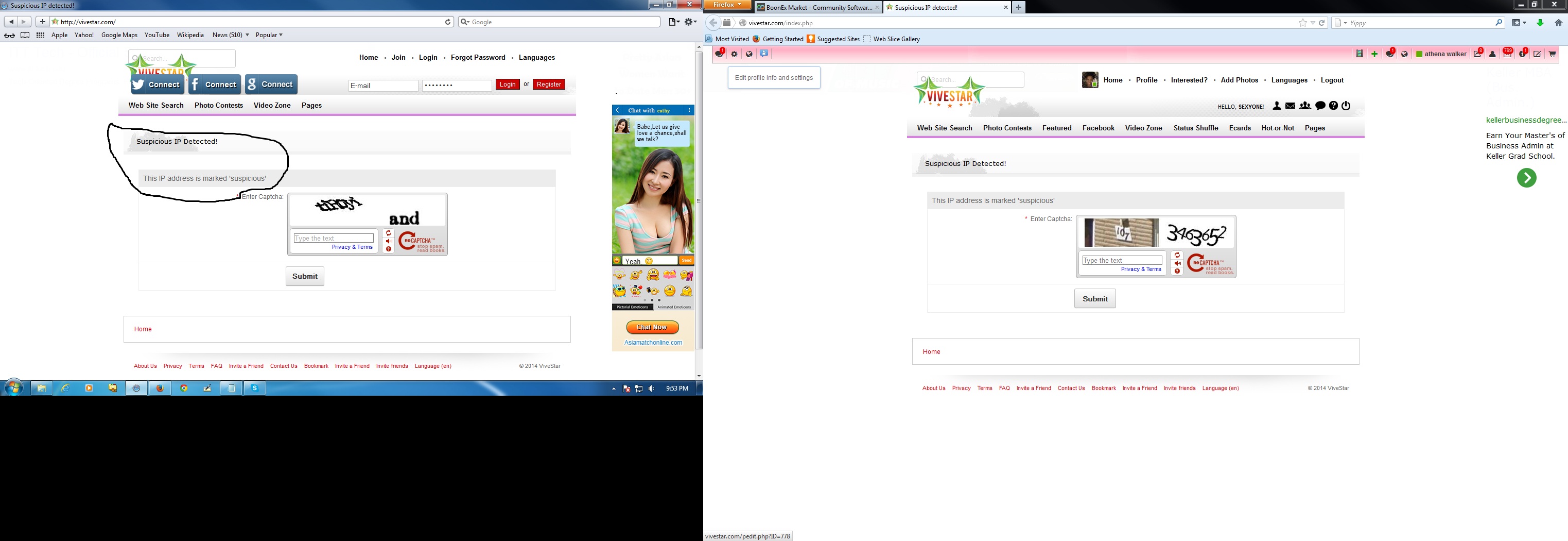1568x541 pixels.
Task: Switch to Animated Emoticons in chat ad
Action: click(674, 307)
